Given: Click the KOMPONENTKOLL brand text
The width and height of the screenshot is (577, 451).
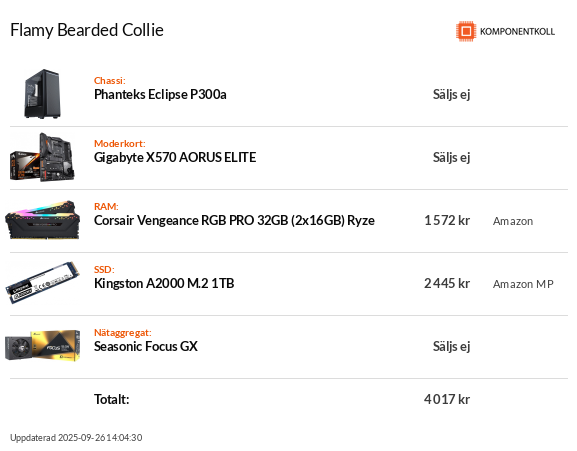Looking at the screenshot, I should pos(517,32).
